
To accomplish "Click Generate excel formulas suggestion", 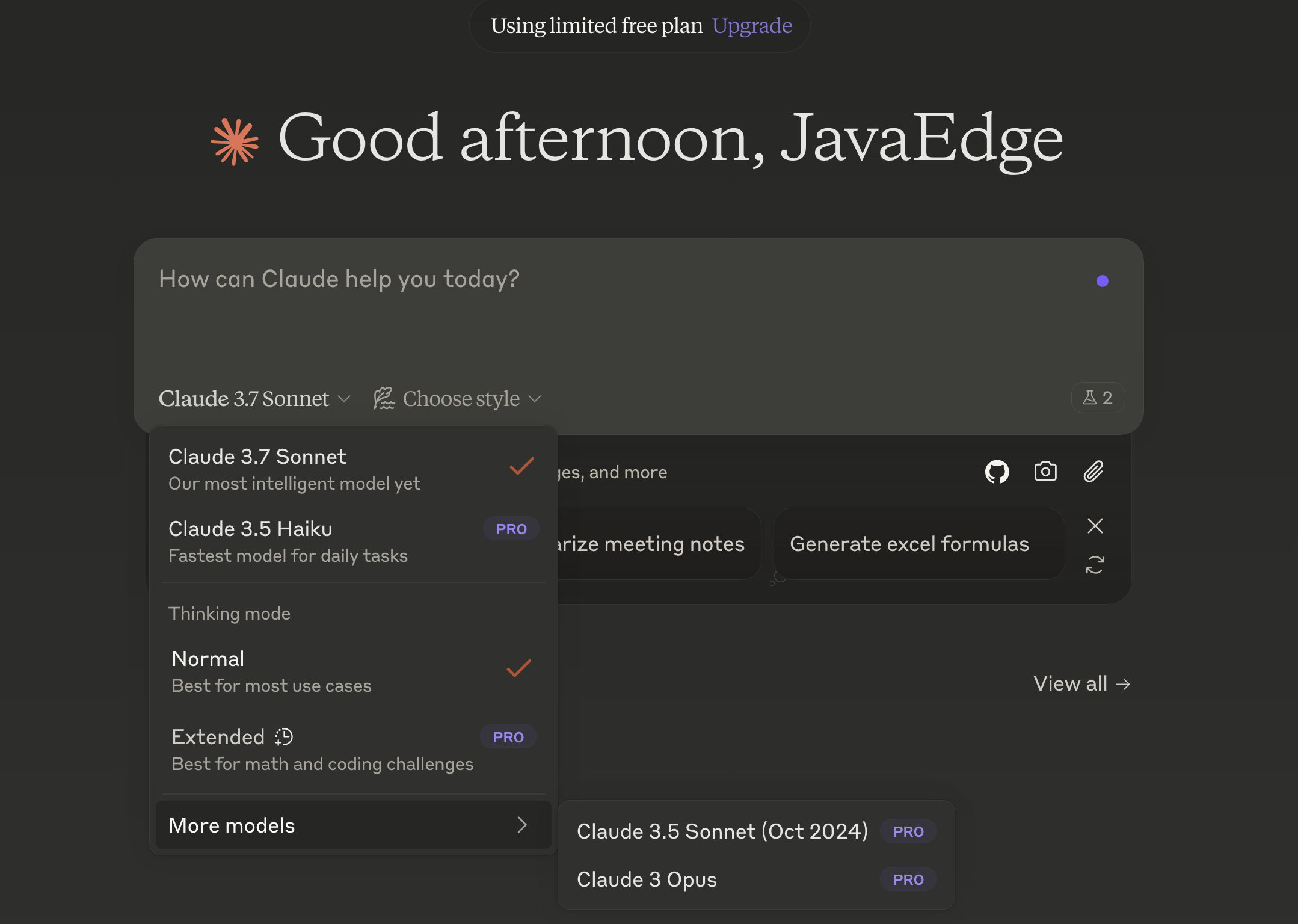I will click(909, 544).
